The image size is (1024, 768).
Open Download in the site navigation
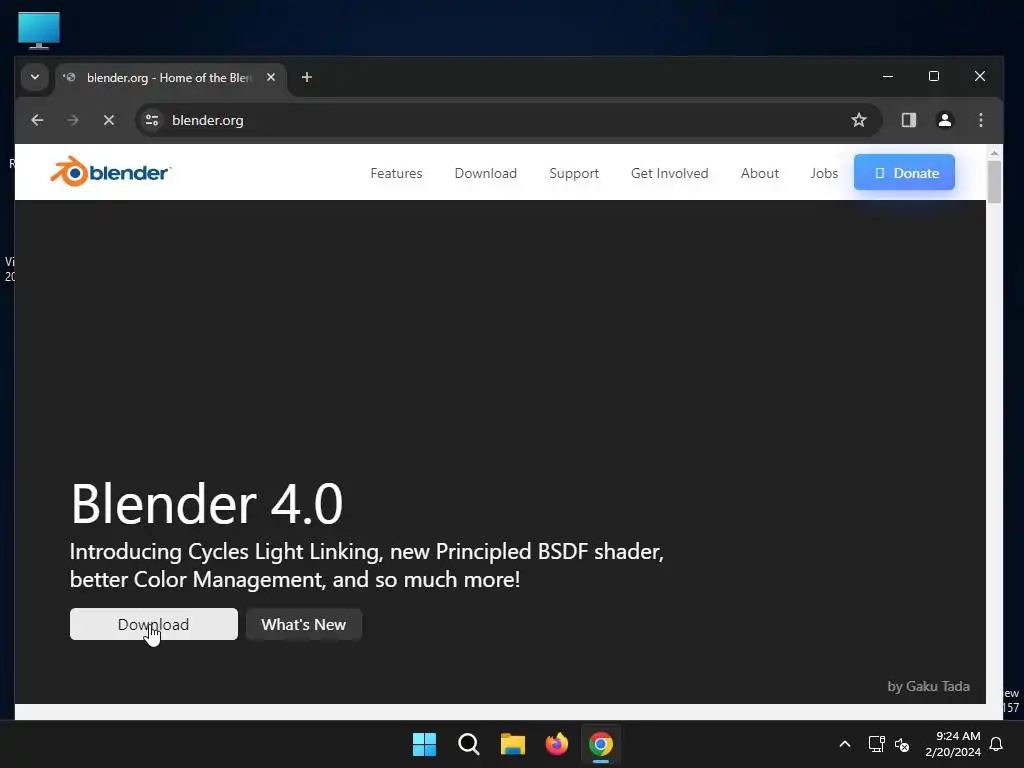485,173
